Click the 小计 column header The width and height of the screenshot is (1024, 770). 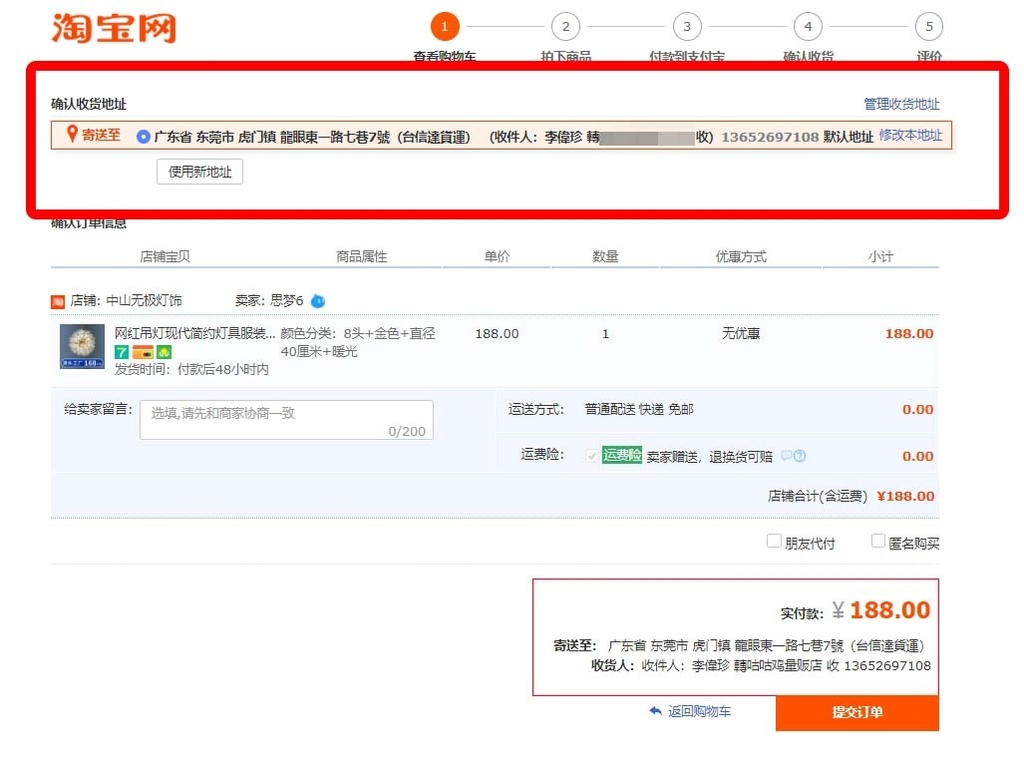880,257
